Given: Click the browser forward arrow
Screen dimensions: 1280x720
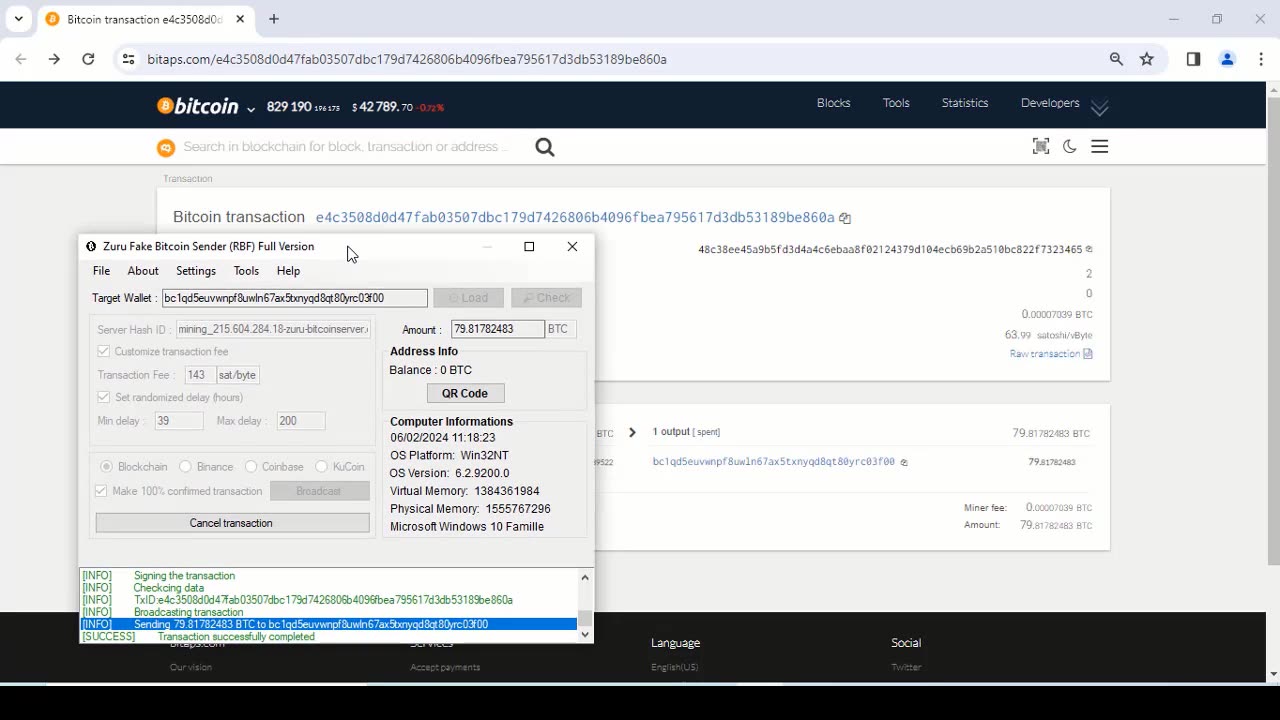Looking at the screenshot, I should click(54, 59).
